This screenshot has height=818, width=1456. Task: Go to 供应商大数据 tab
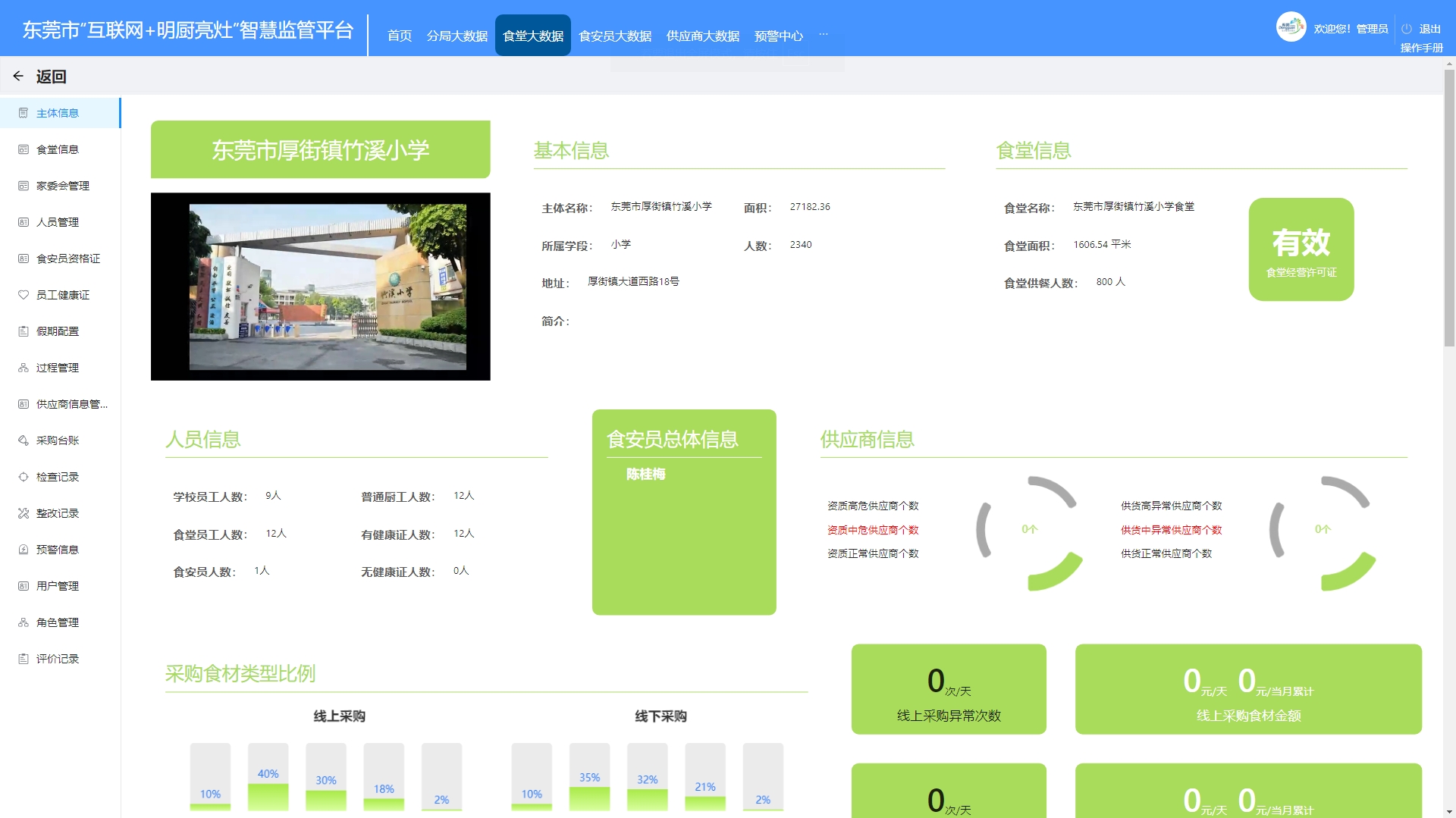[703, 36]
